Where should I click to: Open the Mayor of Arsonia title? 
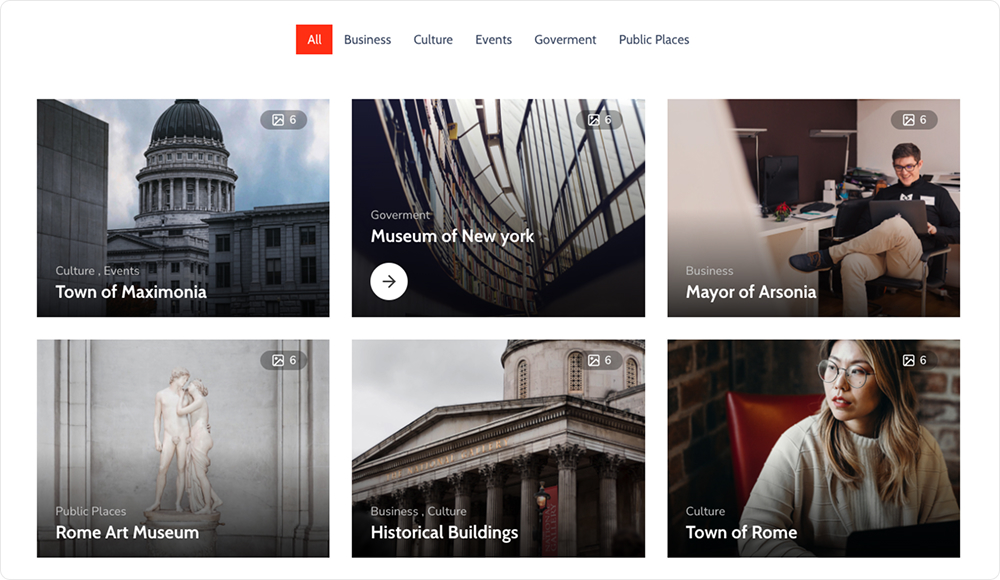tap(751, 292)
